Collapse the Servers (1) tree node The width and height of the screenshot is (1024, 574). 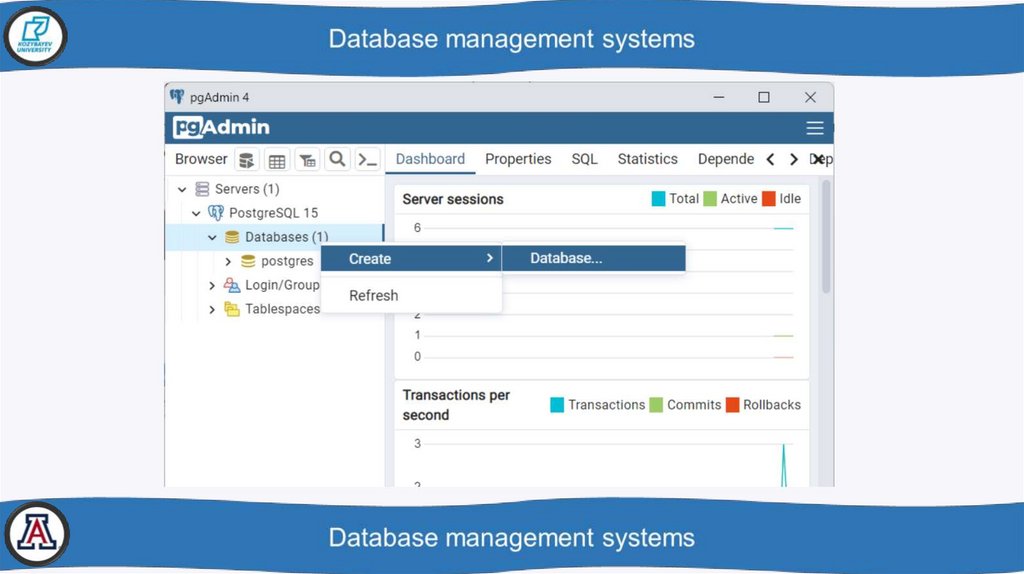[182, 189]
